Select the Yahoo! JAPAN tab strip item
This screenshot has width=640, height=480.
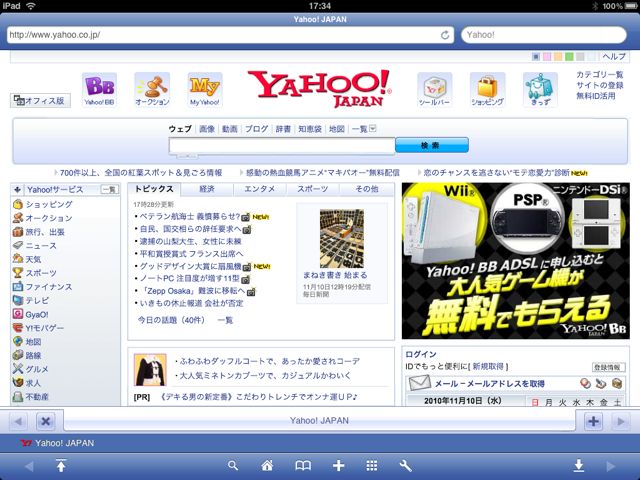click(x=319, y=421)
